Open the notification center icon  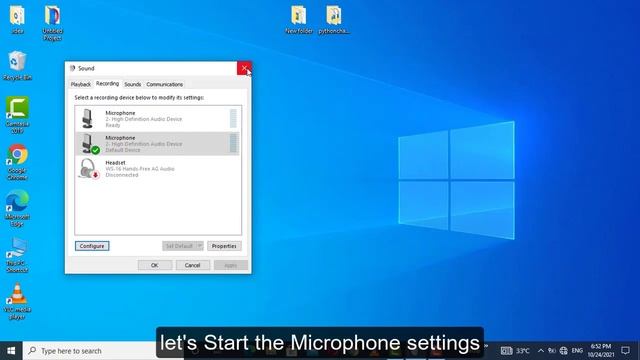pyautogui.click(x=625, y=351)
